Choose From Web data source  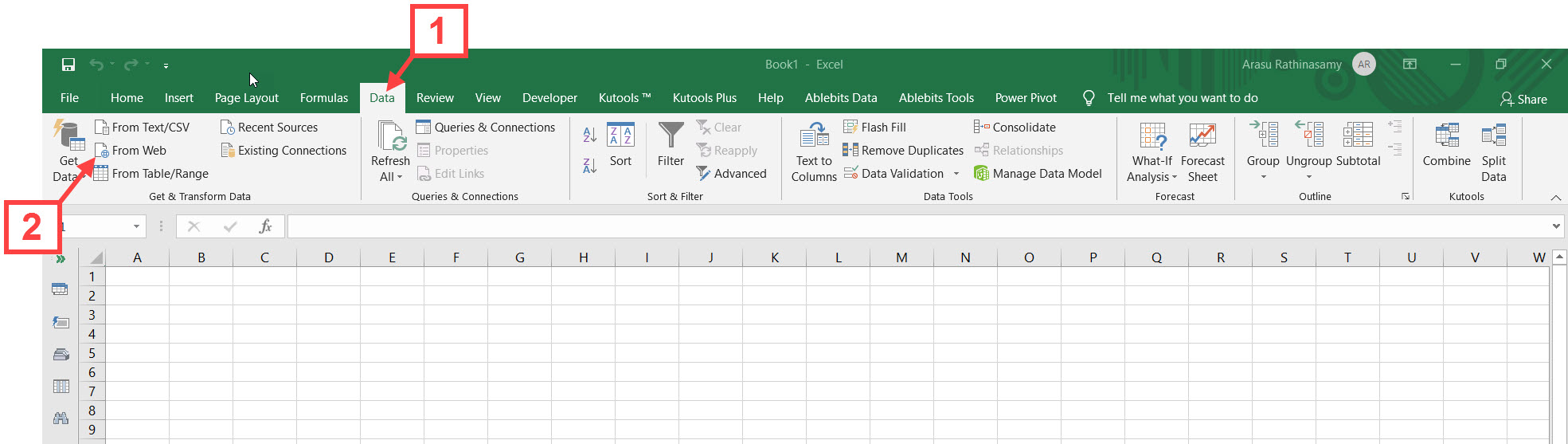(131, 151)
